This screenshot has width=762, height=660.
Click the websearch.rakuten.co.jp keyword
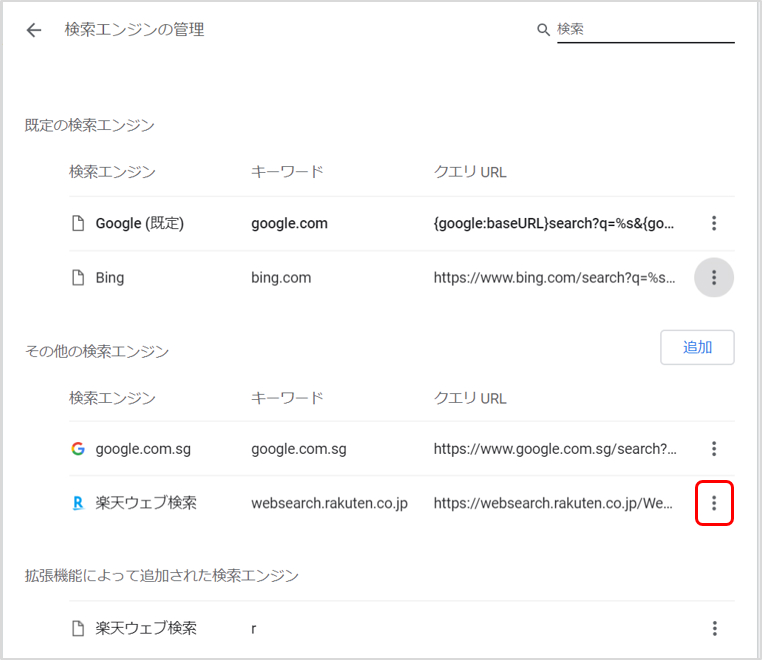tap(329, 504)
